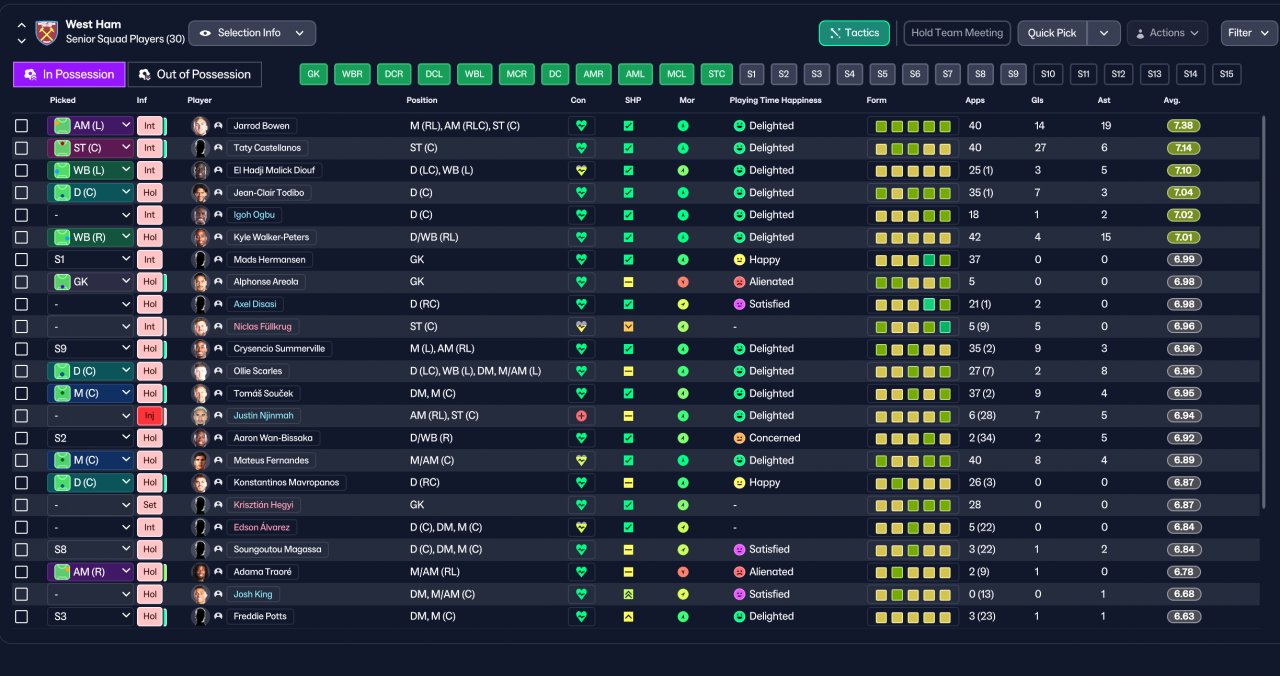The height and width of the screenshot is (676, 1280).
Task: Expand the arrow beside Quick Pick
Action: coord(1103,33)
